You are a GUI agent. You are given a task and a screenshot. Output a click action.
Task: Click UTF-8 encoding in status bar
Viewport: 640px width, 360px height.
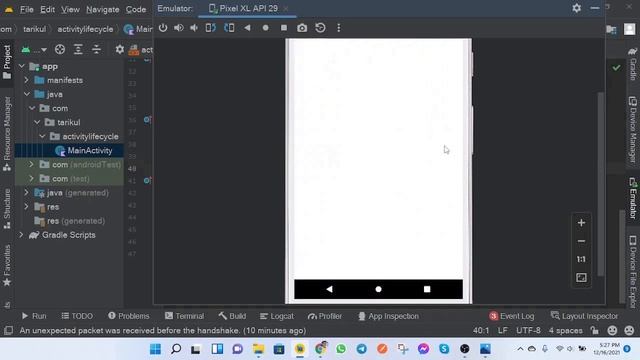pyautogui.click(x=528, y=330)
